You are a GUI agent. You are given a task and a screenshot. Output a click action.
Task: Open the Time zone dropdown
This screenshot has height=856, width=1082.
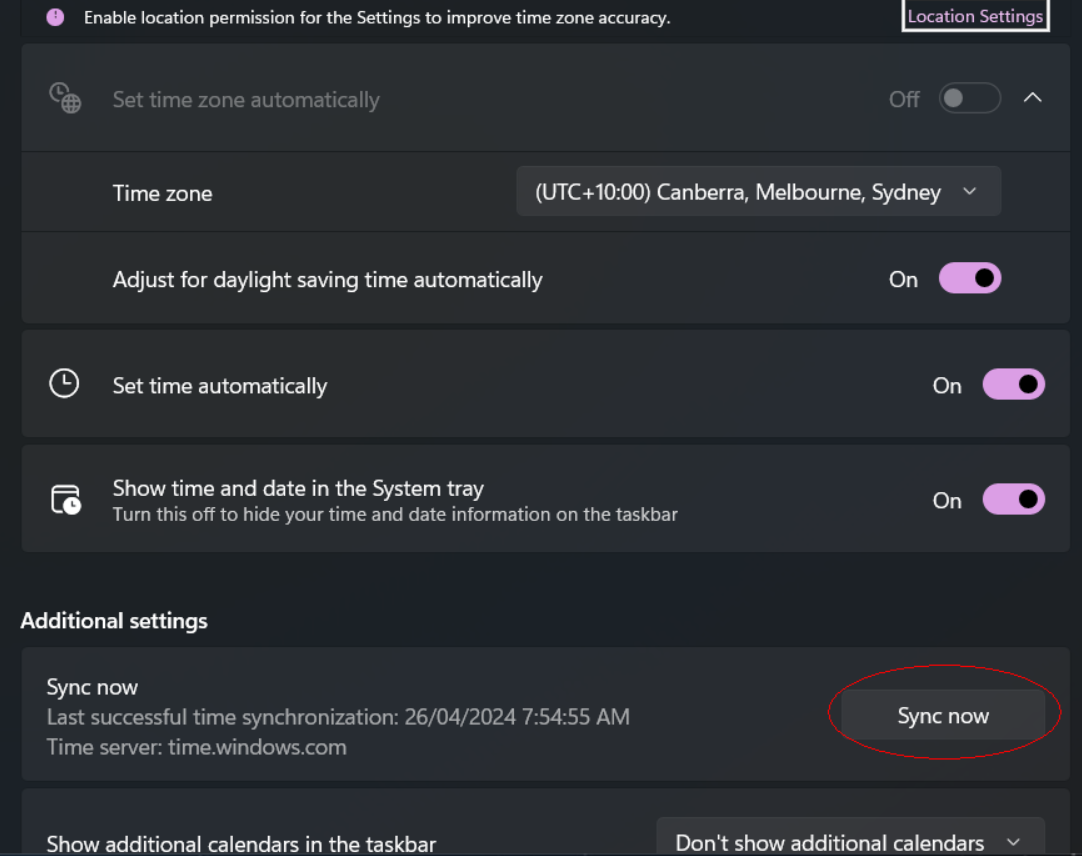pyautogui.click(x=758, y=192)
